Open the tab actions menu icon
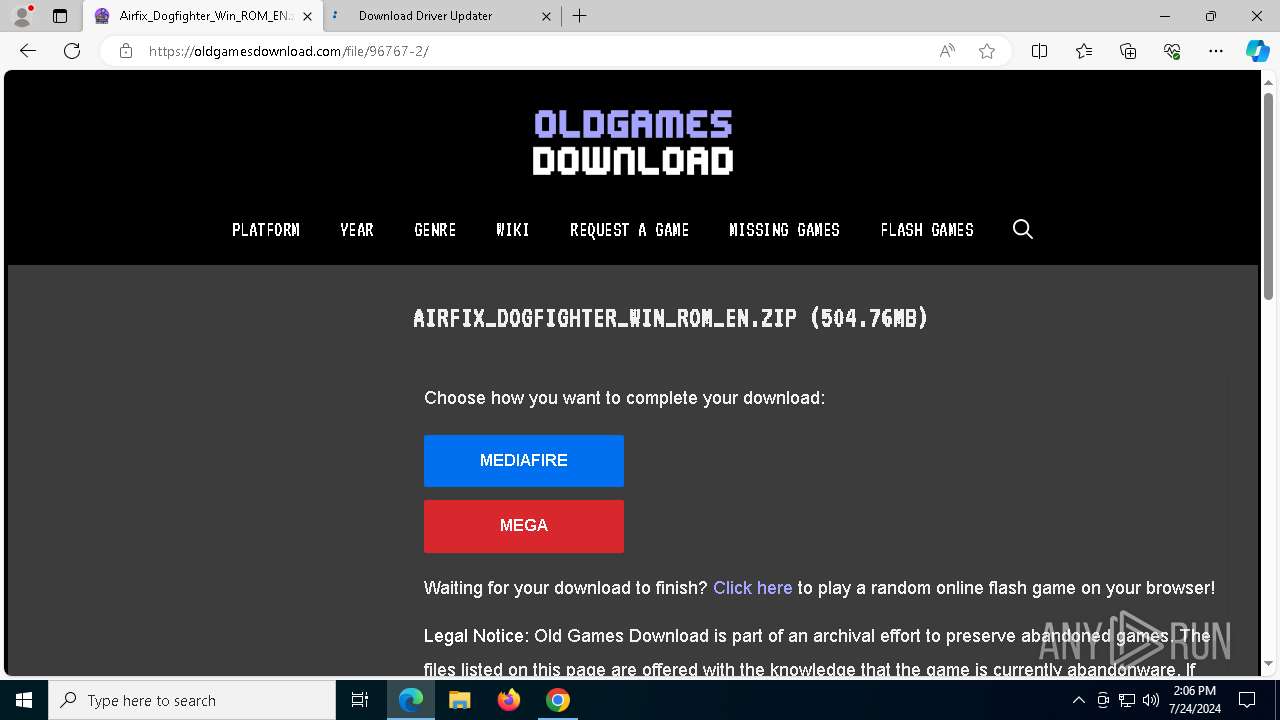This screenshot has width=1280, height=720. 60,16
